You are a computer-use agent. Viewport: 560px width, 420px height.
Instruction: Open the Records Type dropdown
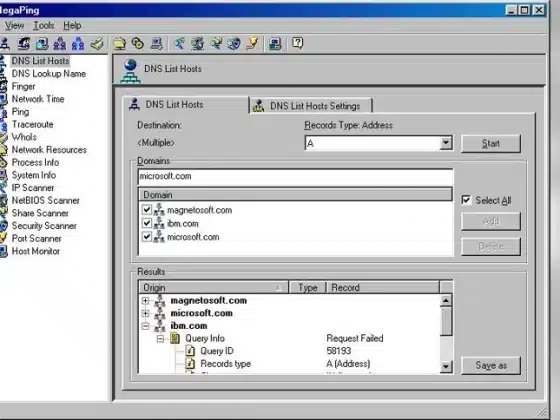click(445, 143)
